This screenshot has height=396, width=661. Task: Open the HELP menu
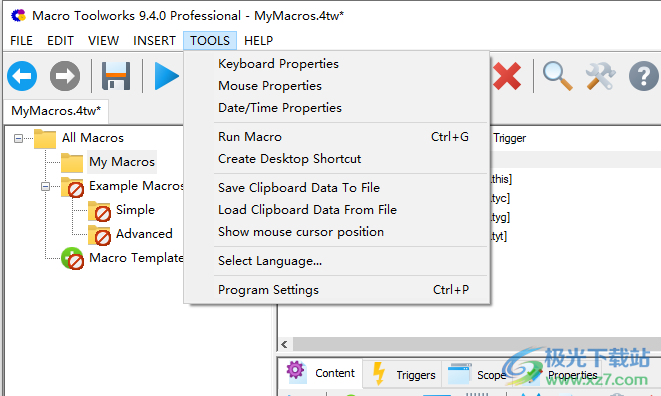pyautogui.click(x=258, y=41)
